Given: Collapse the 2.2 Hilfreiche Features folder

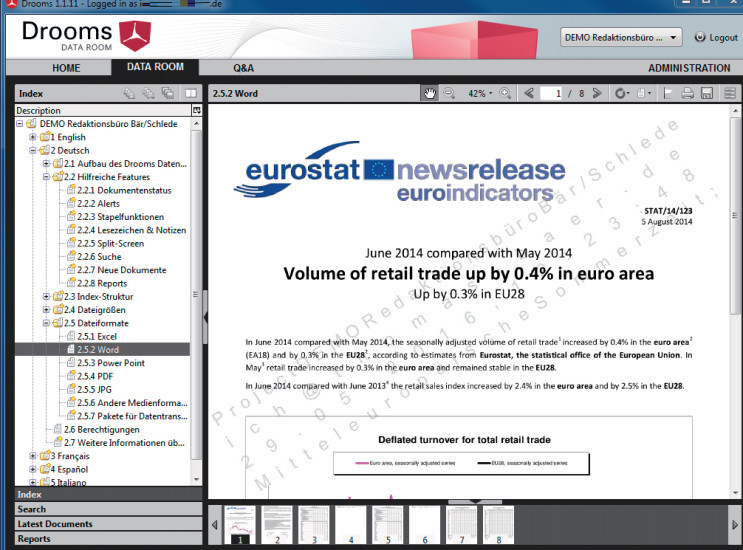Looking at the screenshot, I should coord(46,177).
